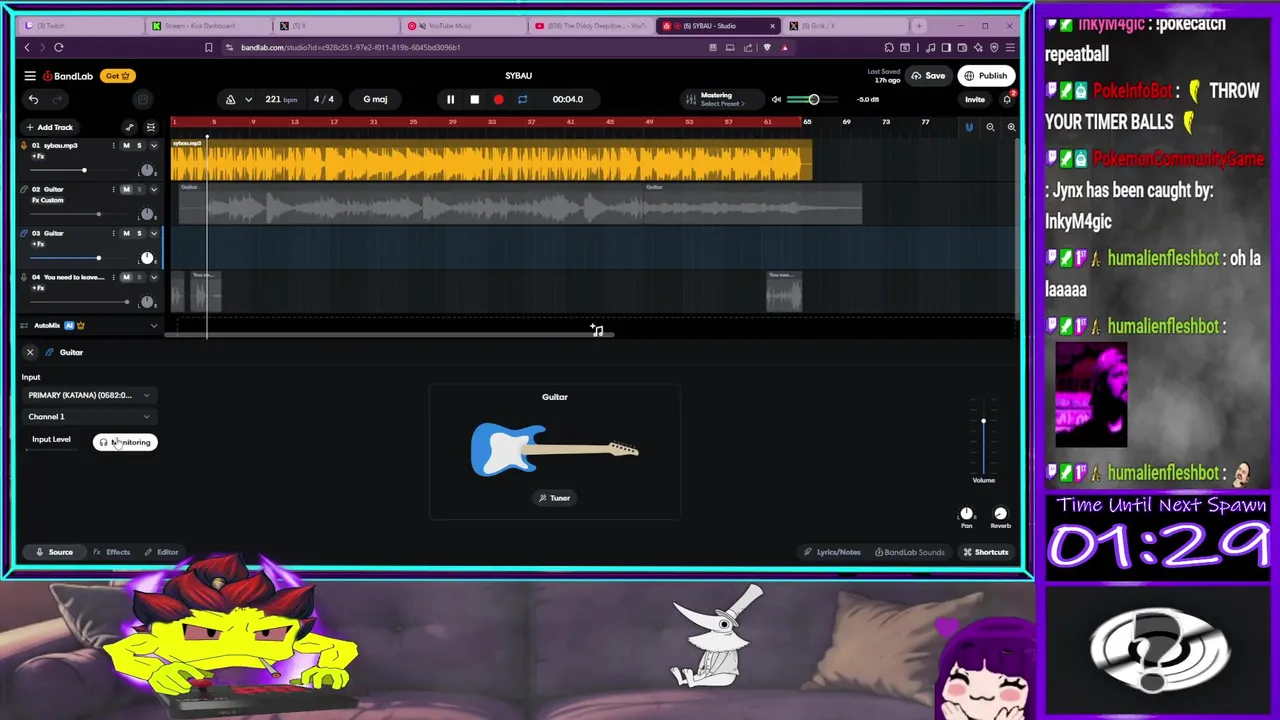Start recording with the red record button
Viewport: 1280px width, 720px height.
point(498,99)
